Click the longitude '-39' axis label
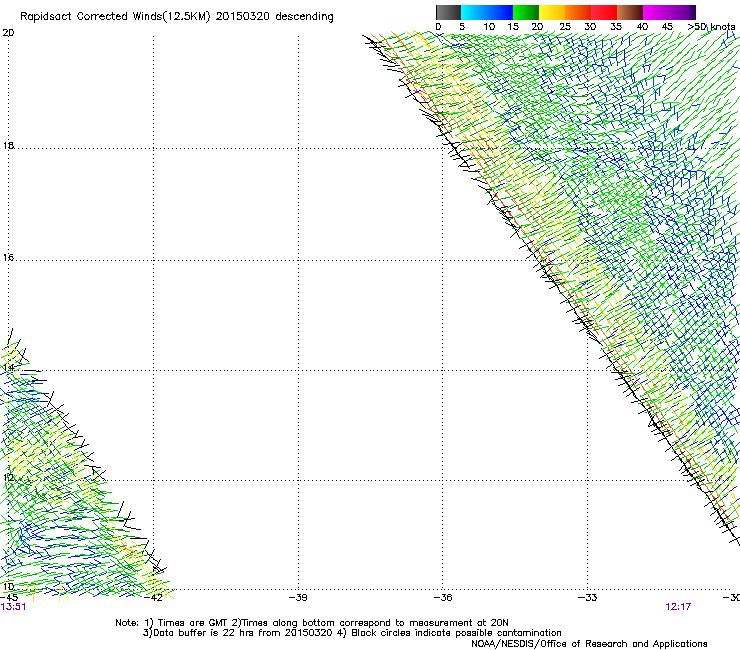 pos(298,598)
